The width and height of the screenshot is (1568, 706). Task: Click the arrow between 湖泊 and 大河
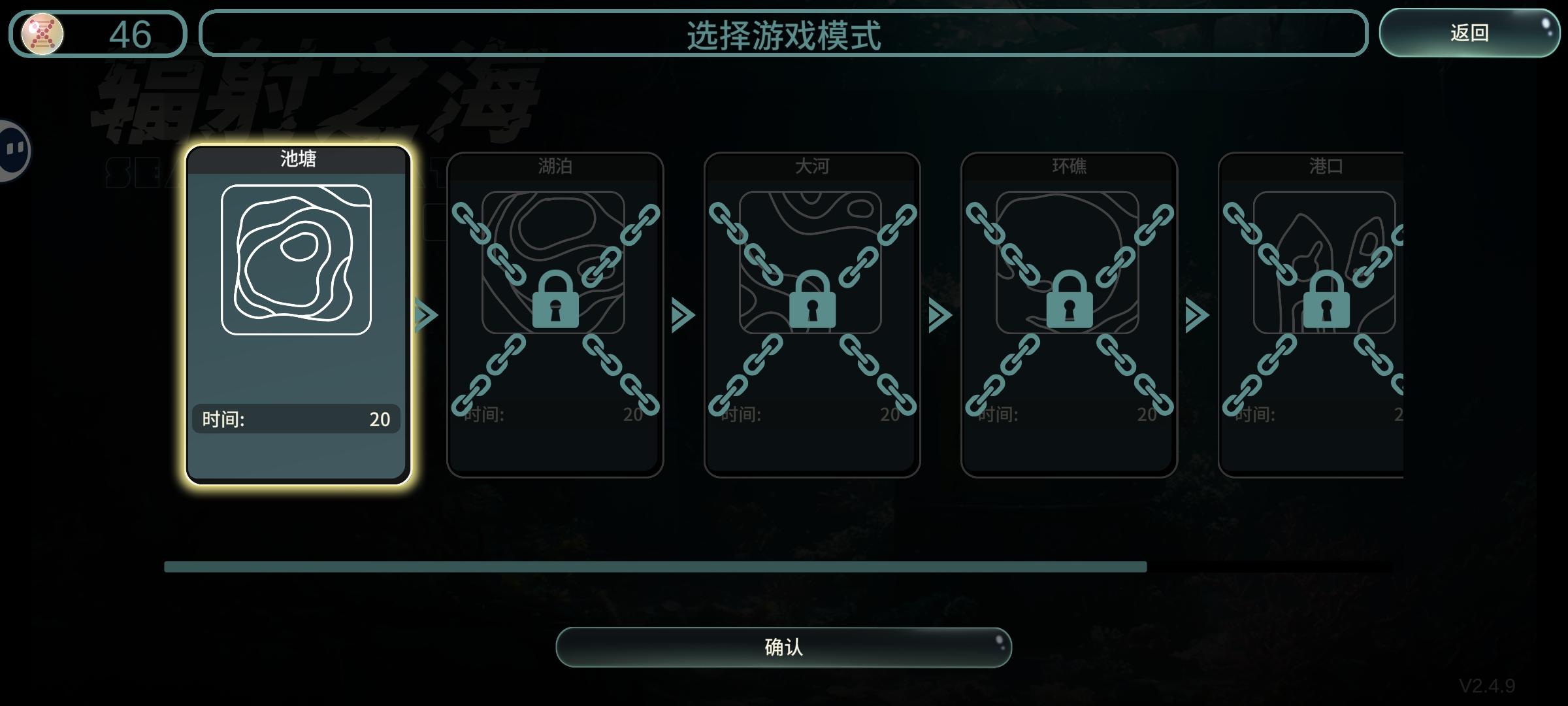click(683, 316)
